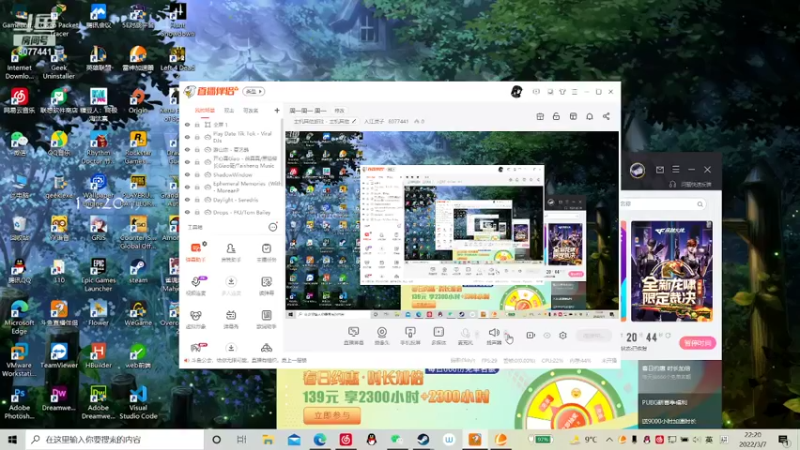Click the open padlock icon above the preview

pyautogui.click(x=556, y=116)
